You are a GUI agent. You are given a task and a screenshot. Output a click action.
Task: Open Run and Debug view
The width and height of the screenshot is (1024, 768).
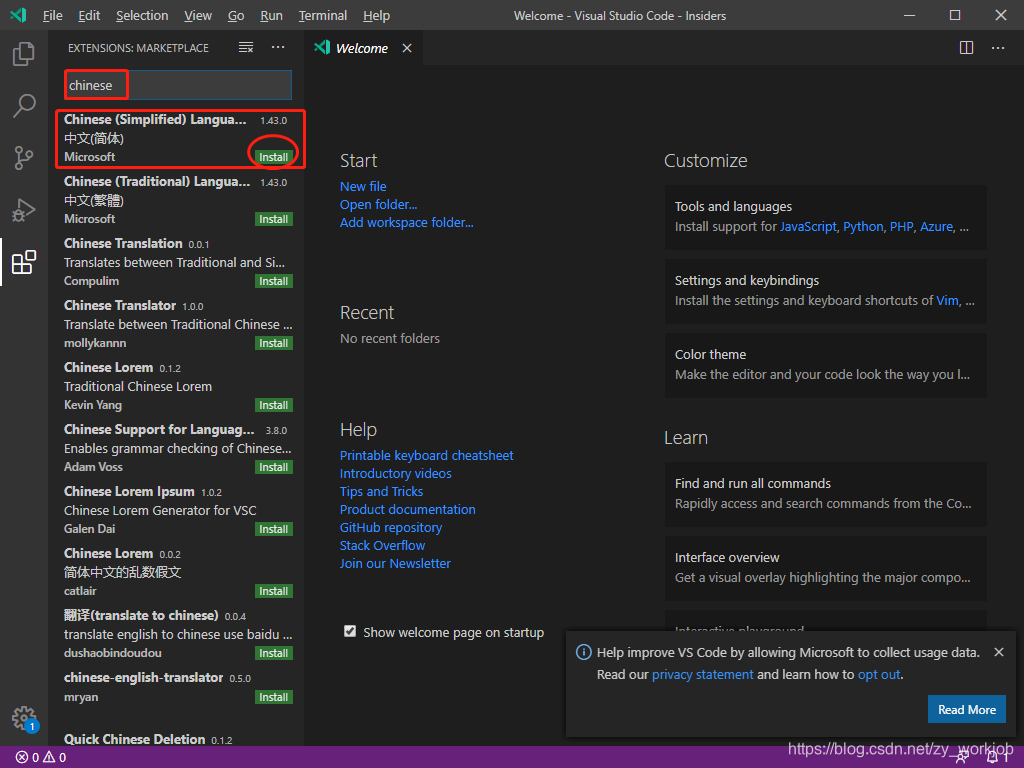[24, 210]
